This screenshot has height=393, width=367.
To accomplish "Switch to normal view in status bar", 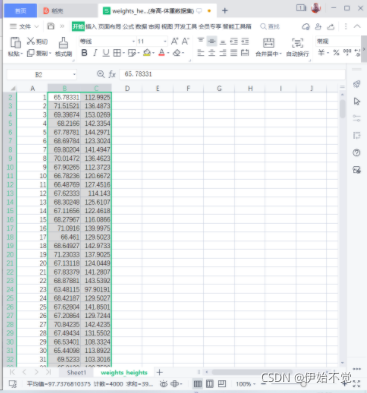I will (198, 384).
